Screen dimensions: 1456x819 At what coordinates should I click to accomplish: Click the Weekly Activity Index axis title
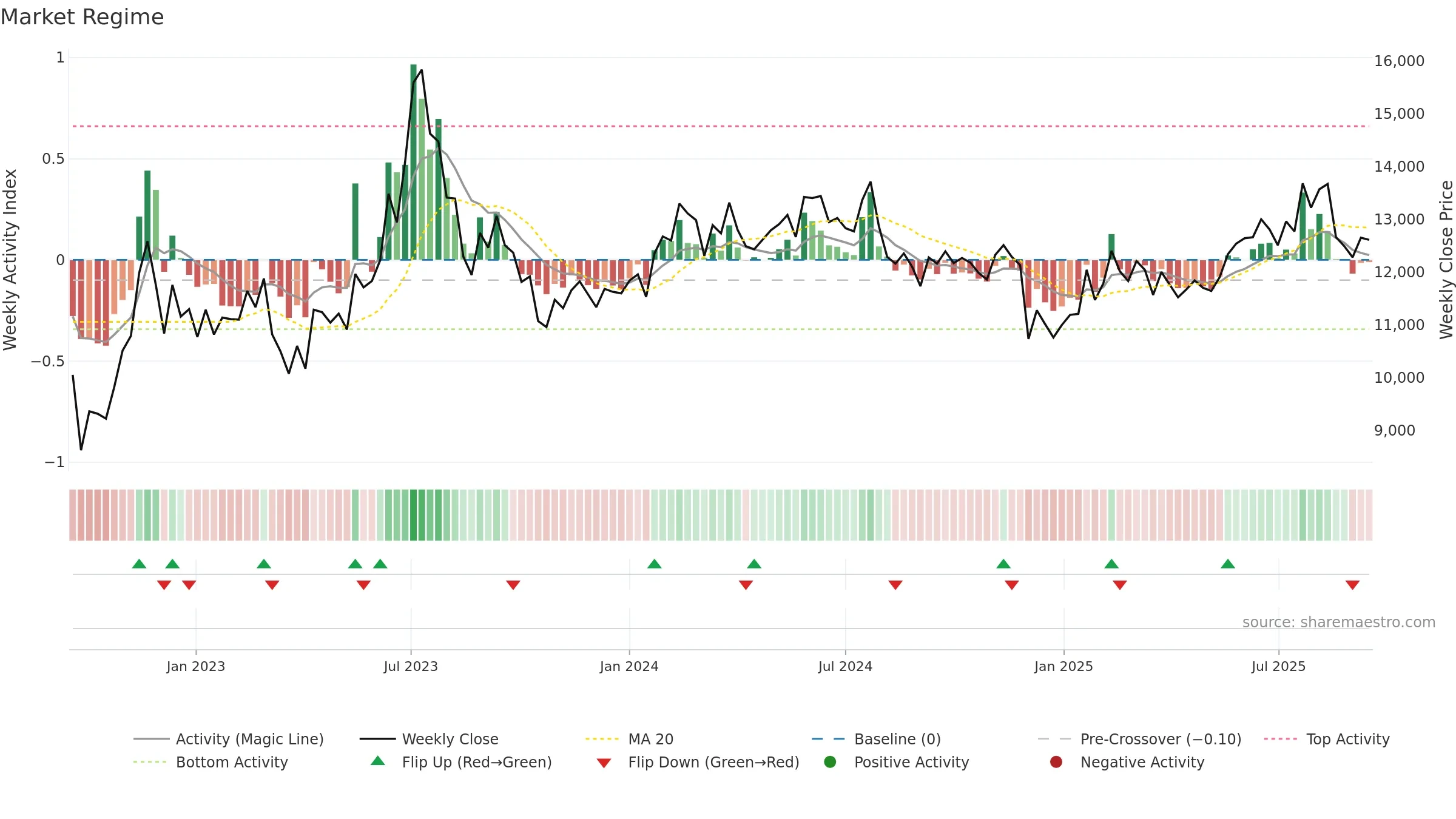pos(10,260)
